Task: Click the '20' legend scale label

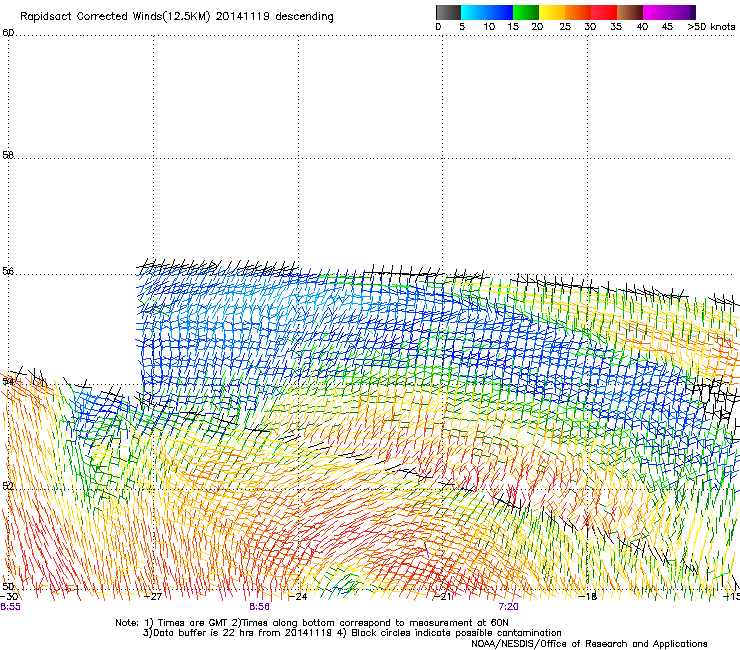Action: click(537, 27)
